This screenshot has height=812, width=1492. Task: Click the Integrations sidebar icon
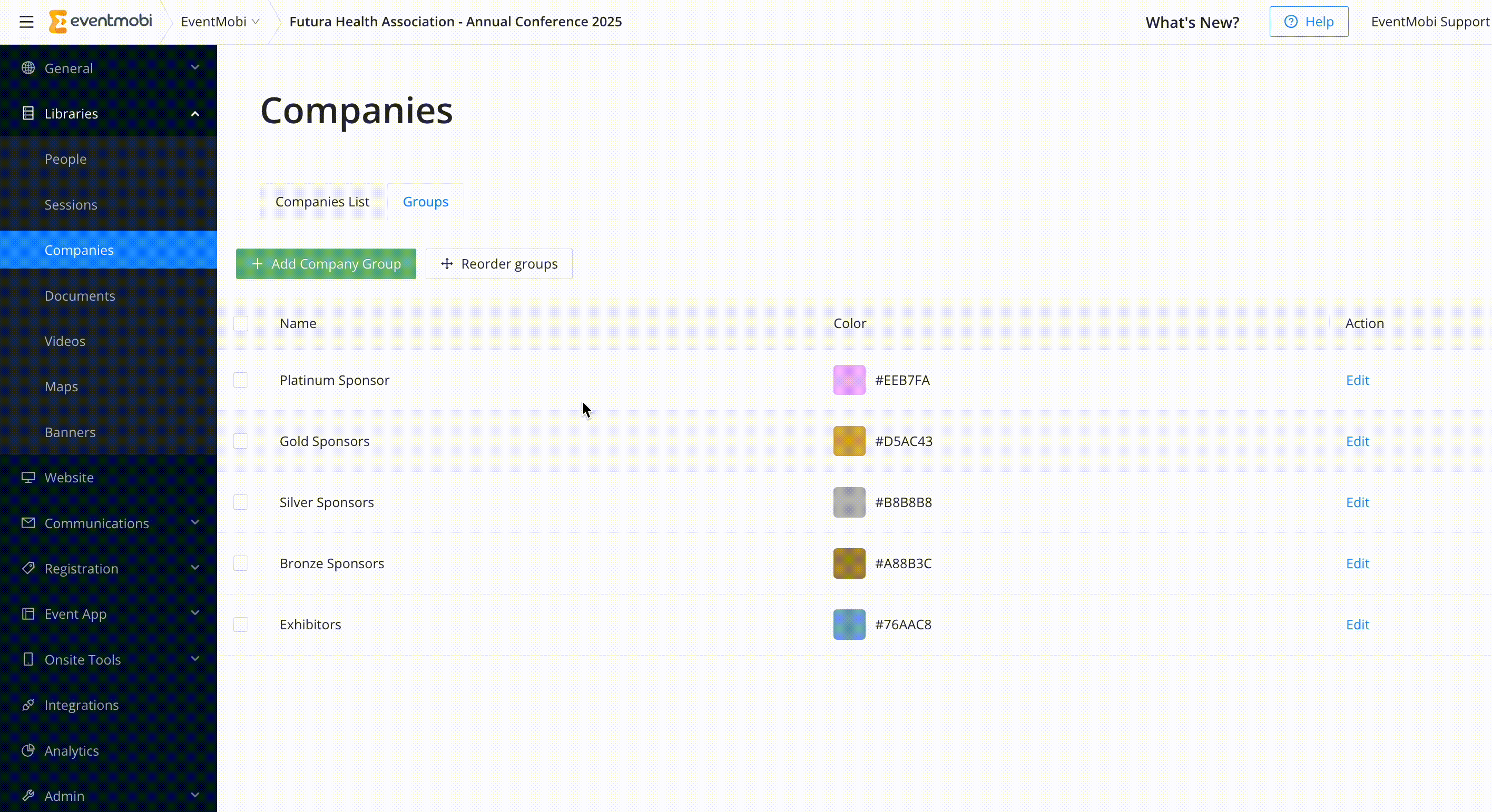[28, 705]
